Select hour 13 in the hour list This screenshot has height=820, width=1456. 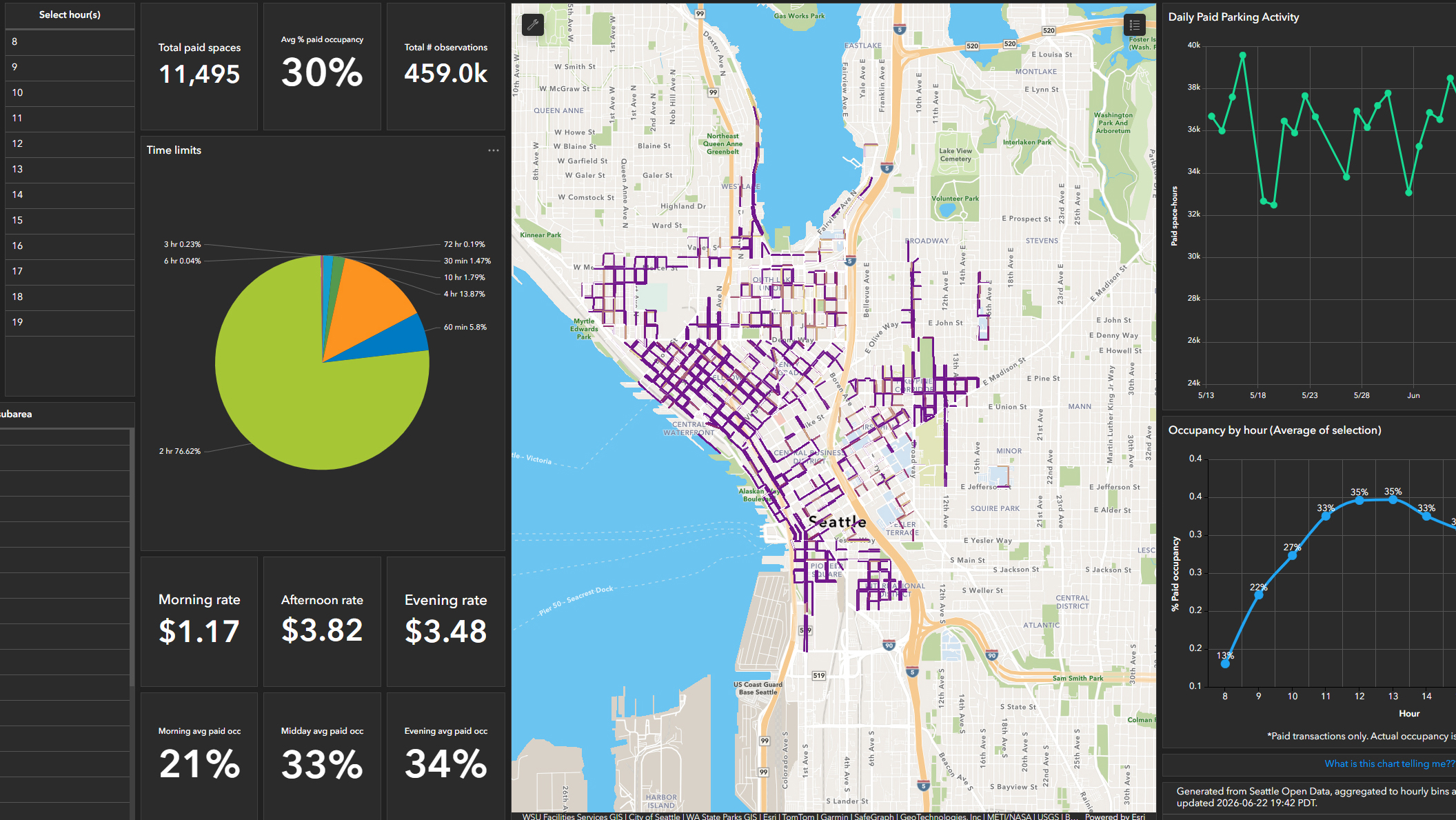(70, 170)
